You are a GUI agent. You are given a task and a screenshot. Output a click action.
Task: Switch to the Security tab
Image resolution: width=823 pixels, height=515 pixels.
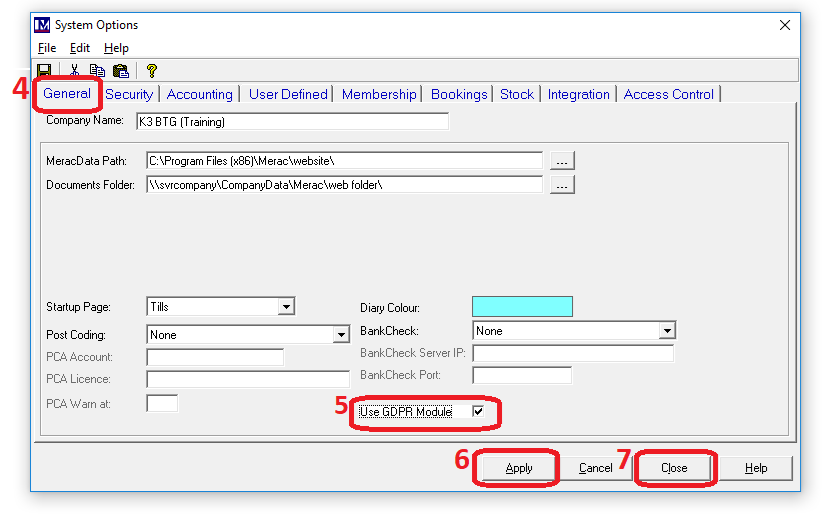click(129, 94)
